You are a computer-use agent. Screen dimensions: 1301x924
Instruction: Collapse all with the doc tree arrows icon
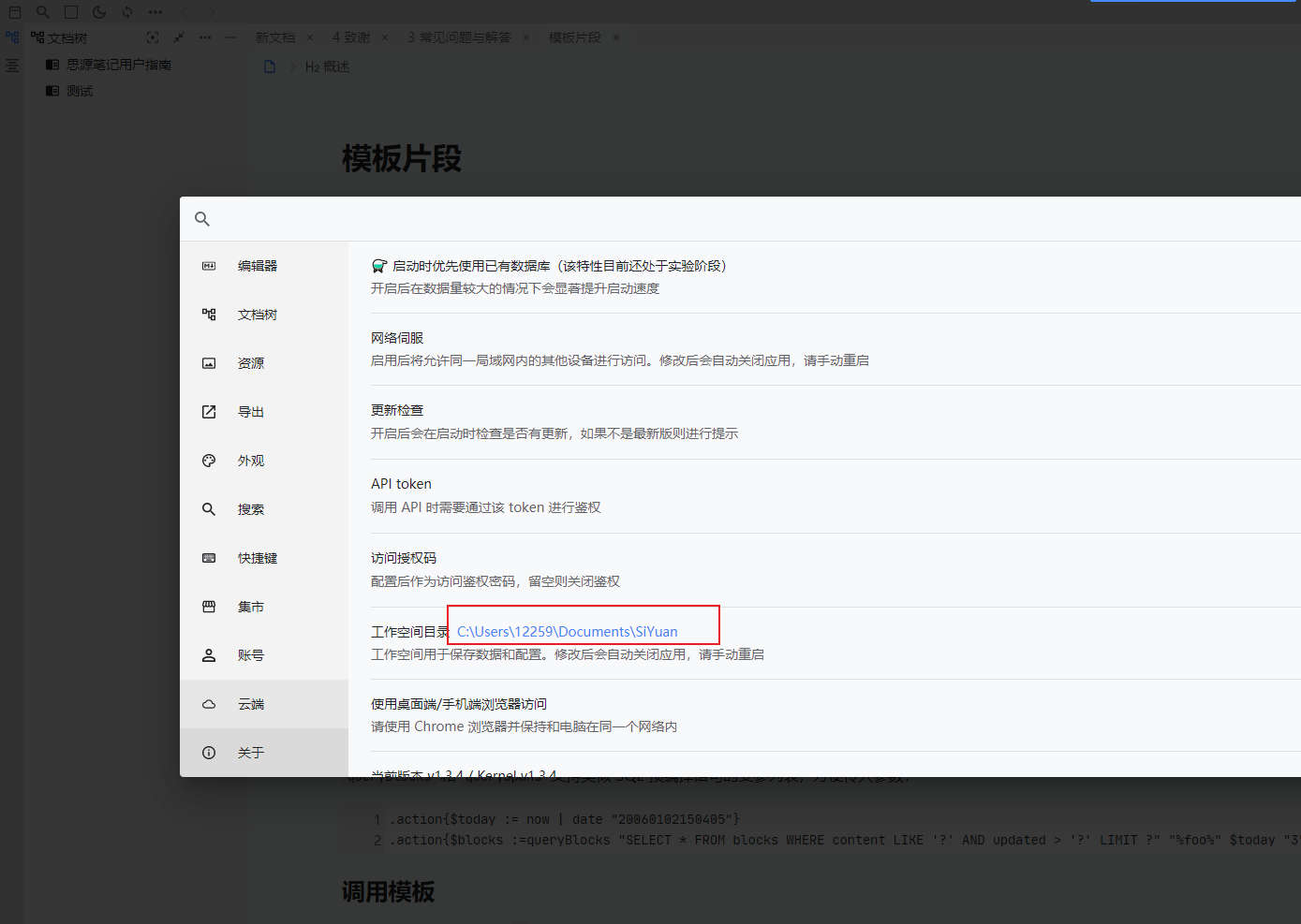[179, 37]
